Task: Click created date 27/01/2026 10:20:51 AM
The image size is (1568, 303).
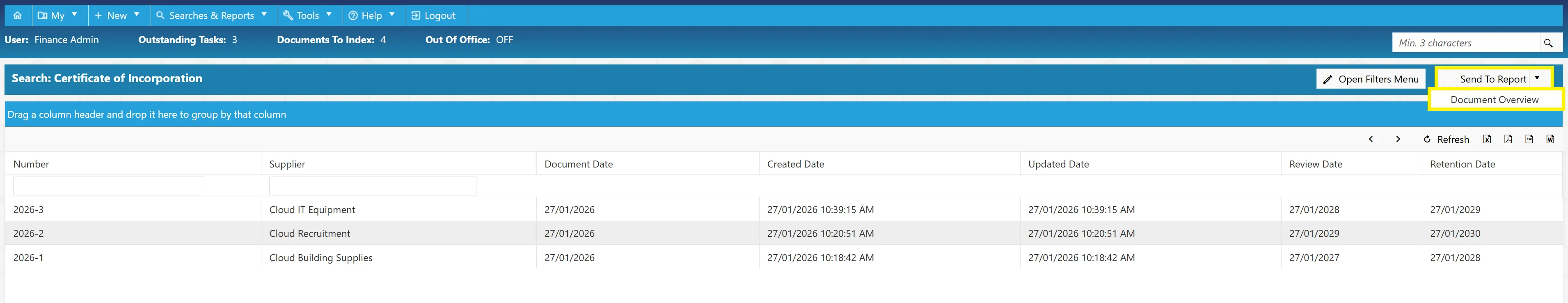Action: 820,234
